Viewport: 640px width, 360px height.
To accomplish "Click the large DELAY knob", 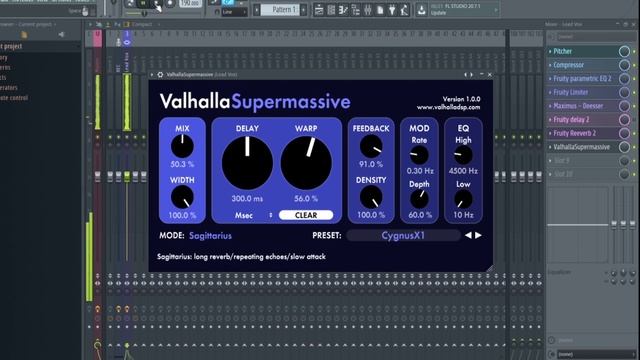I will tap(247, 163).
